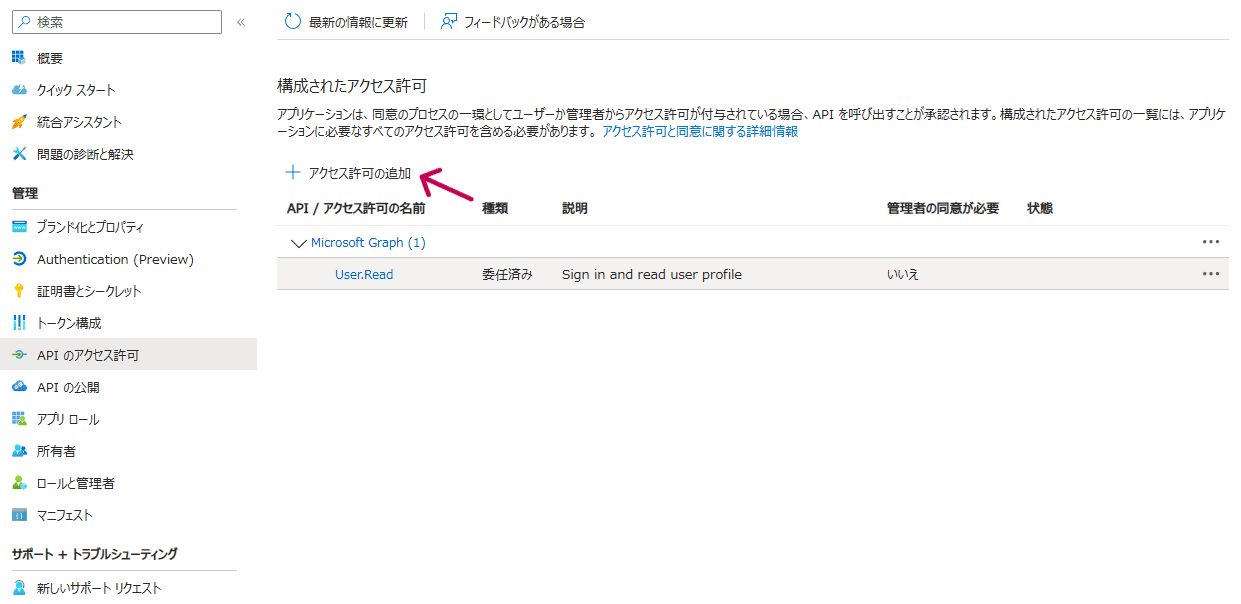Open the Microsoft Graph row ellipsis menu
This screenshot has width=1241, height=604.
tap(1211, 241)
